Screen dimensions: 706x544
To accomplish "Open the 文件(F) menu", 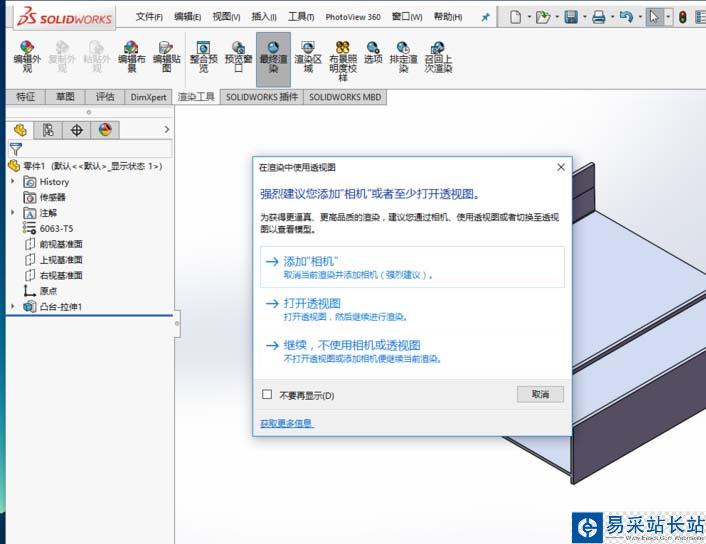I will click(149, 17).
